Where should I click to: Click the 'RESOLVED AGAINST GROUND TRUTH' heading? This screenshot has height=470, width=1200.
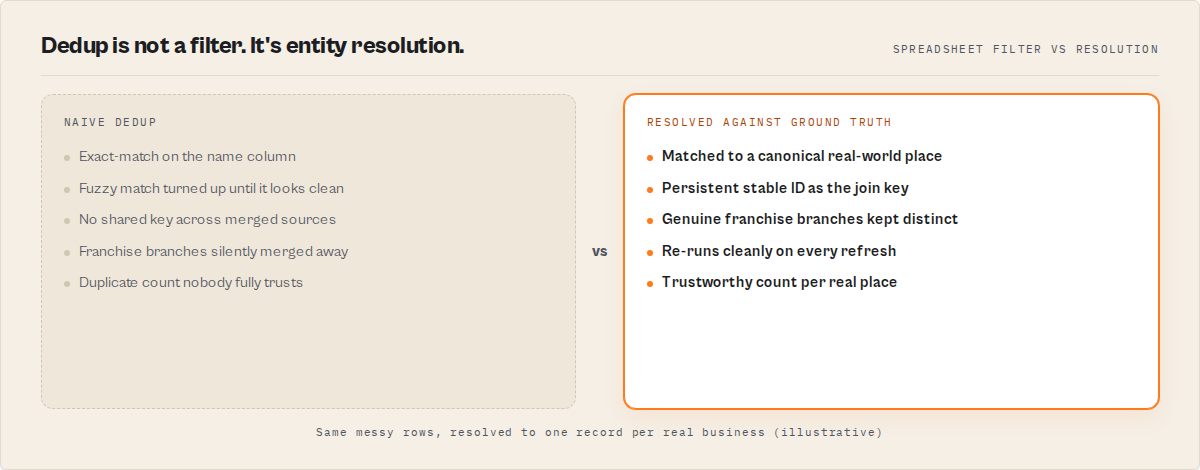[769, 122]
